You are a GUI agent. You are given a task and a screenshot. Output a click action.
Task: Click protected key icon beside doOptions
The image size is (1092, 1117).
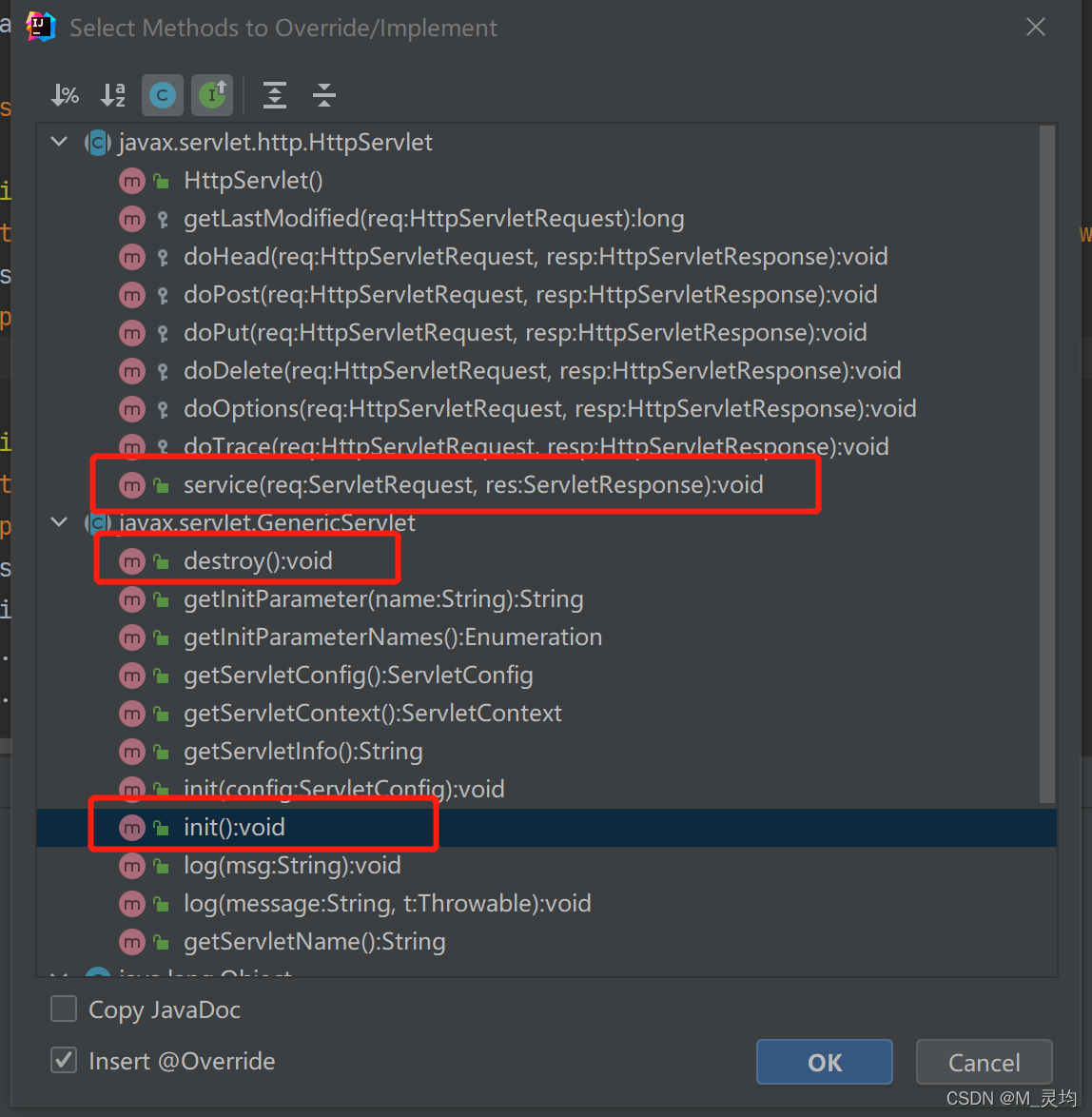(163, 410)
